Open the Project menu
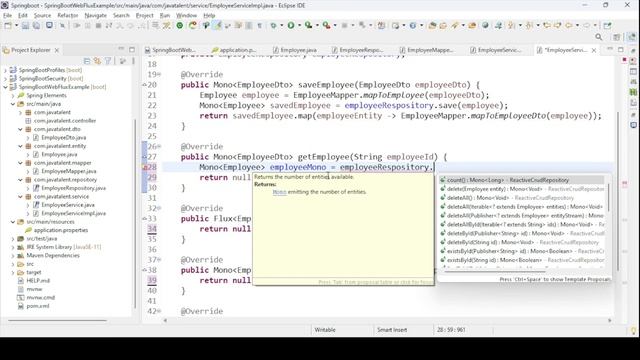Viewport: 640px width, 360px height. click(144, 15)
